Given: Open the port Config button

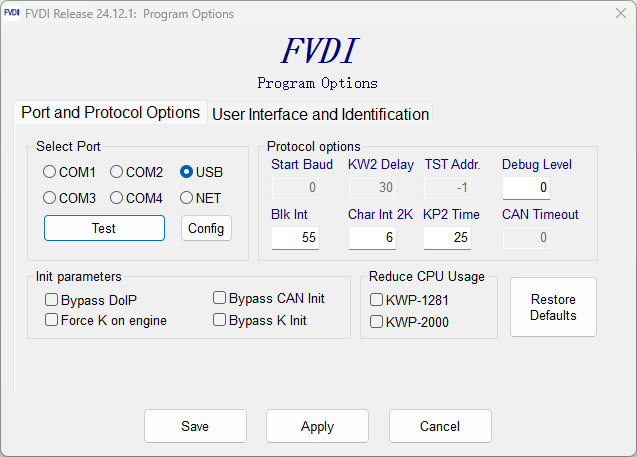Looking at the screenshot, I should tap(206, 228).
